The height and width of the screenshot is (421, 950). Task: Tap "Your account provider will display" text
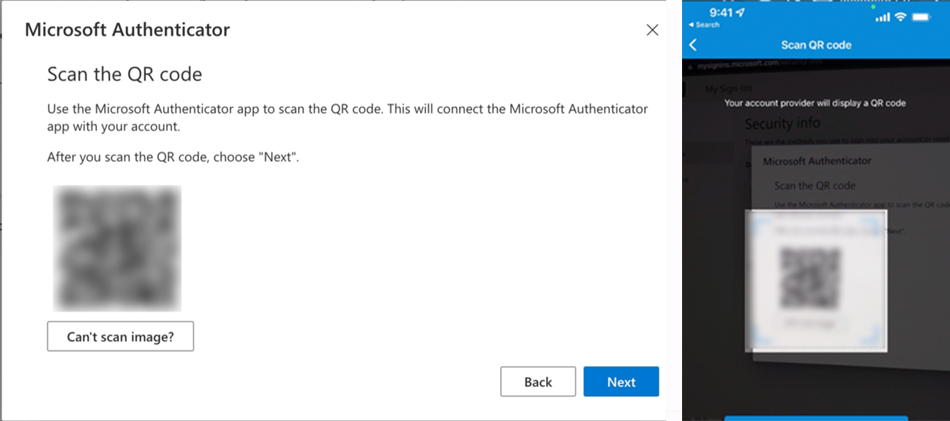[815, 102]
